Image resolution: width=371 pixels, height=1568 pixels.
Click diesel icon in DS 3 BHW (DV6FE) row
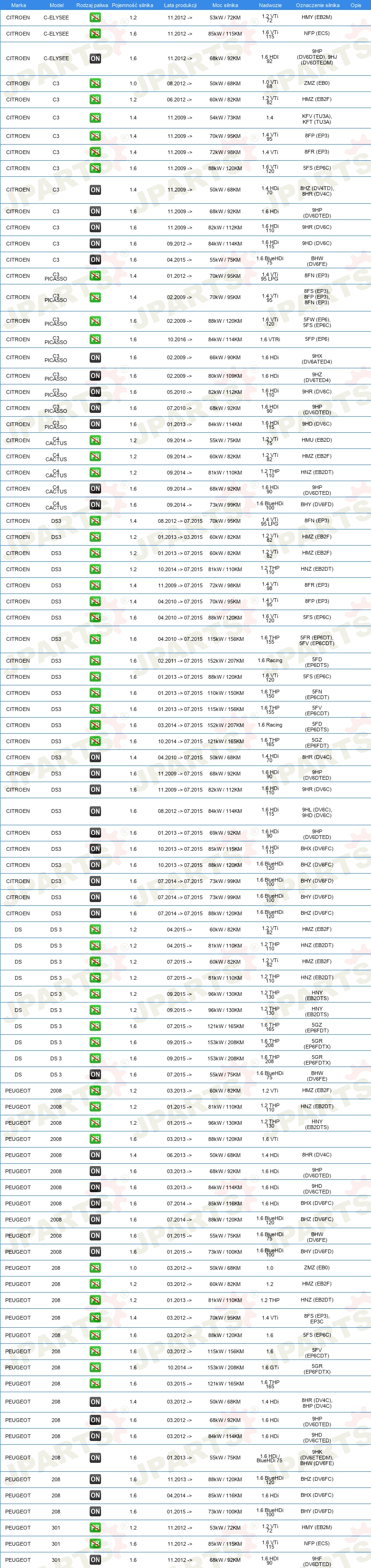pyautogui.click(x=95, y=1075)
